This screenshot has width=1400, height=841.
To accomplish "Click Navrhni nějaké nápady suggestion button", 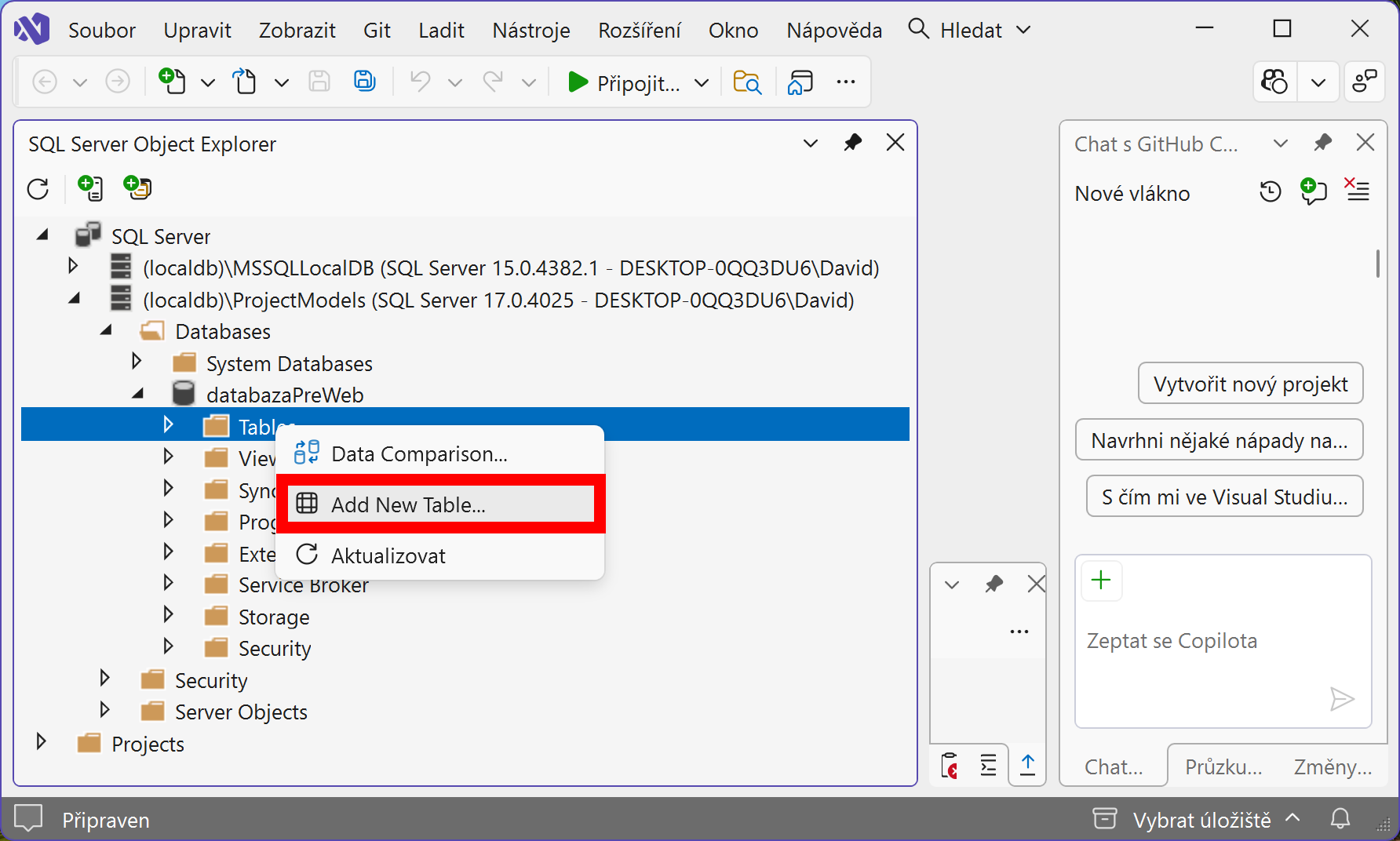I will (x=1220, y=440).
